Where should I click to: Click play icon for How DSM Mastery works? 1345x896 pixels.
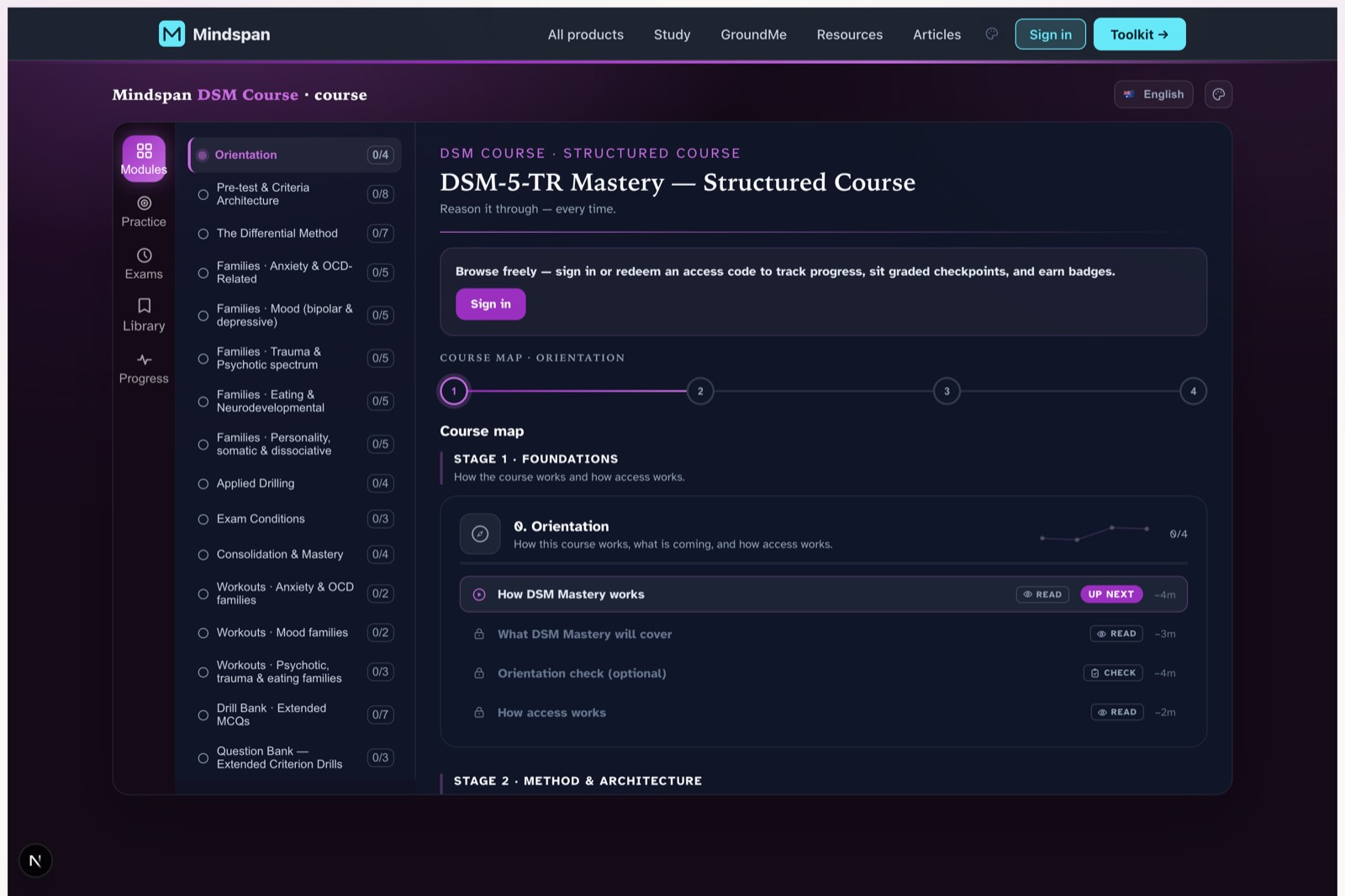click(479, 594)
